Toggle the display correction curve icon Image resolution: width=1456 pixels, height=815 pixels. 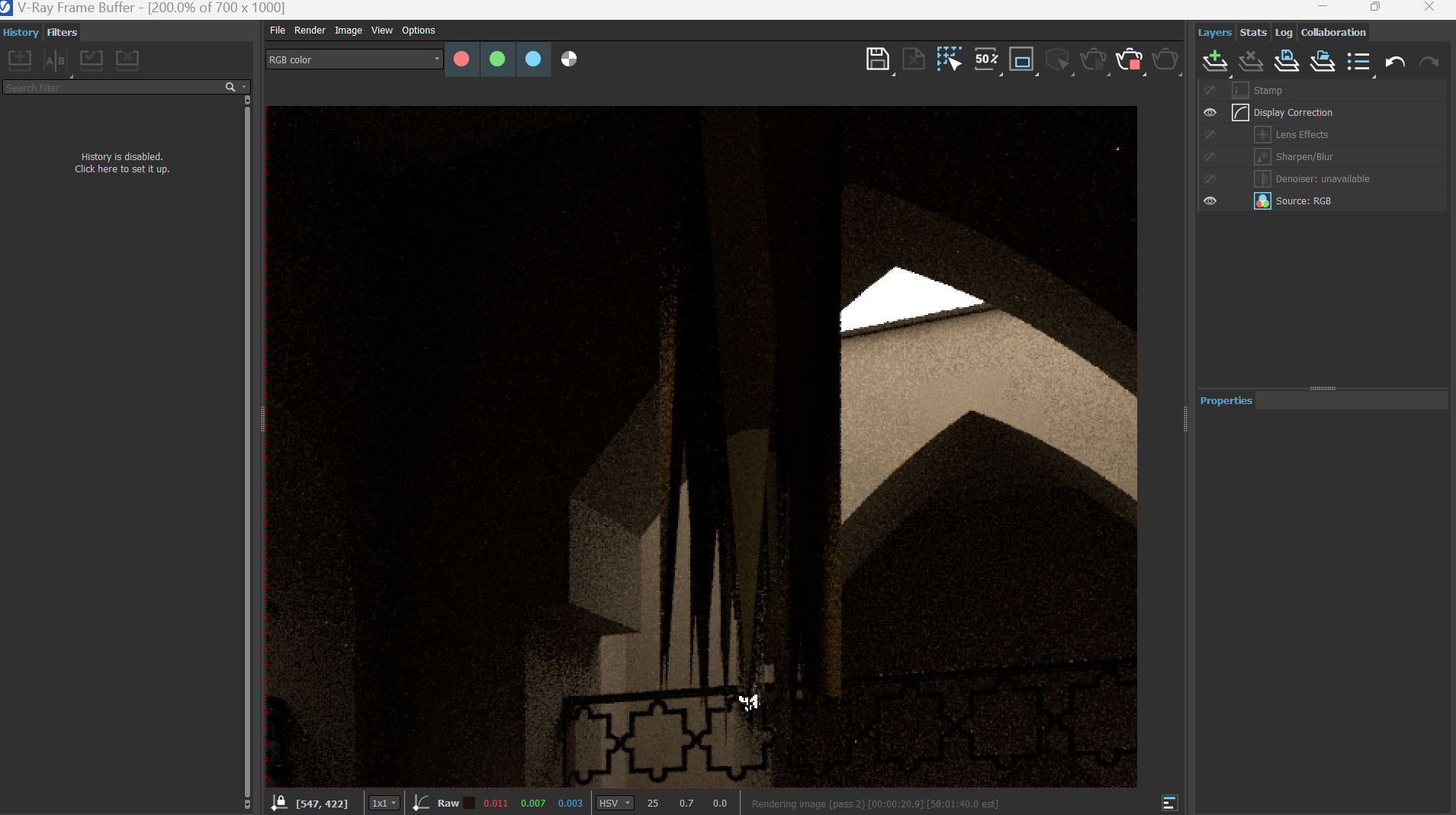(x=421, y=803)
